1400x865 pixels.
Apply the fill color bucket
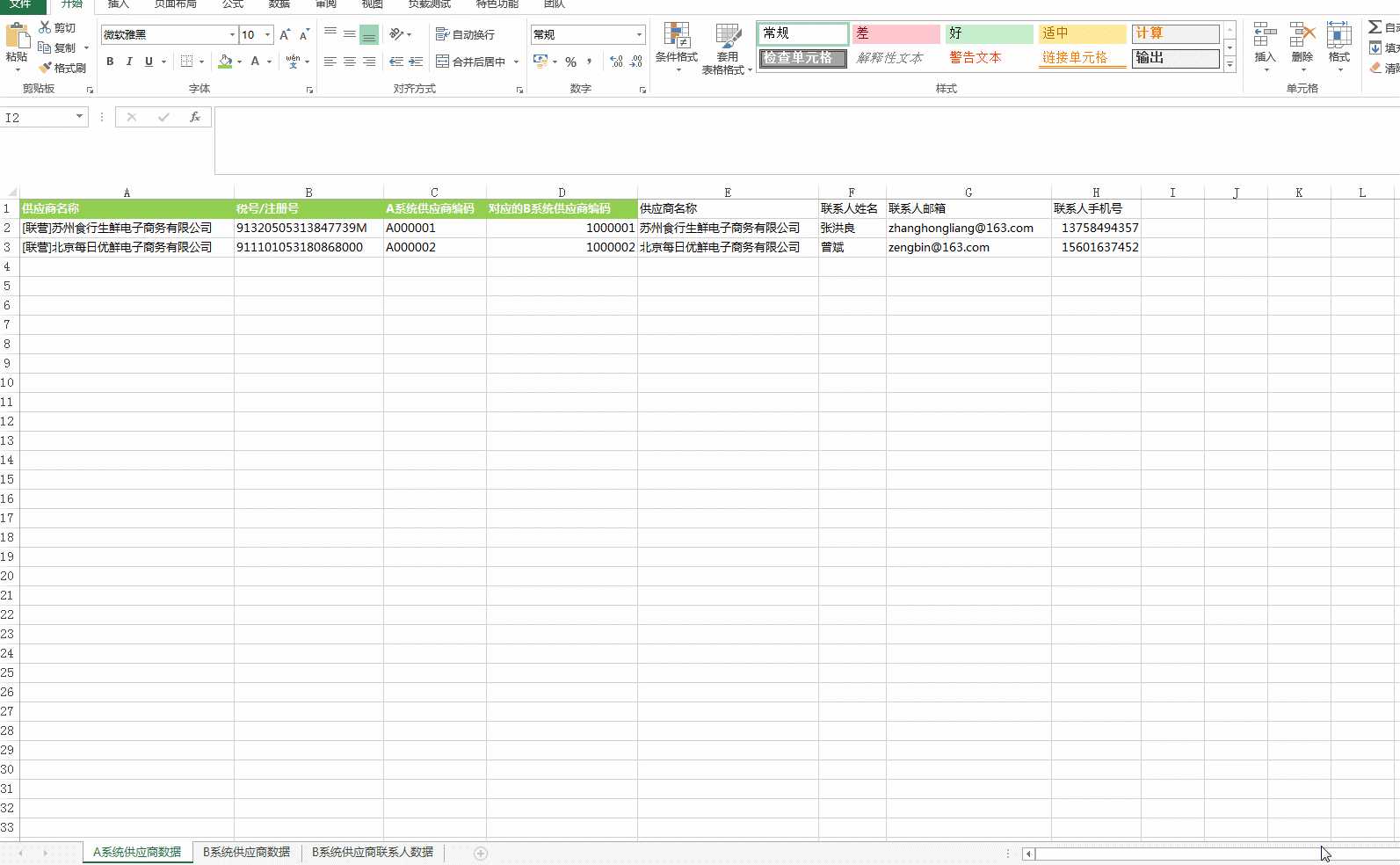coord(226,62)
